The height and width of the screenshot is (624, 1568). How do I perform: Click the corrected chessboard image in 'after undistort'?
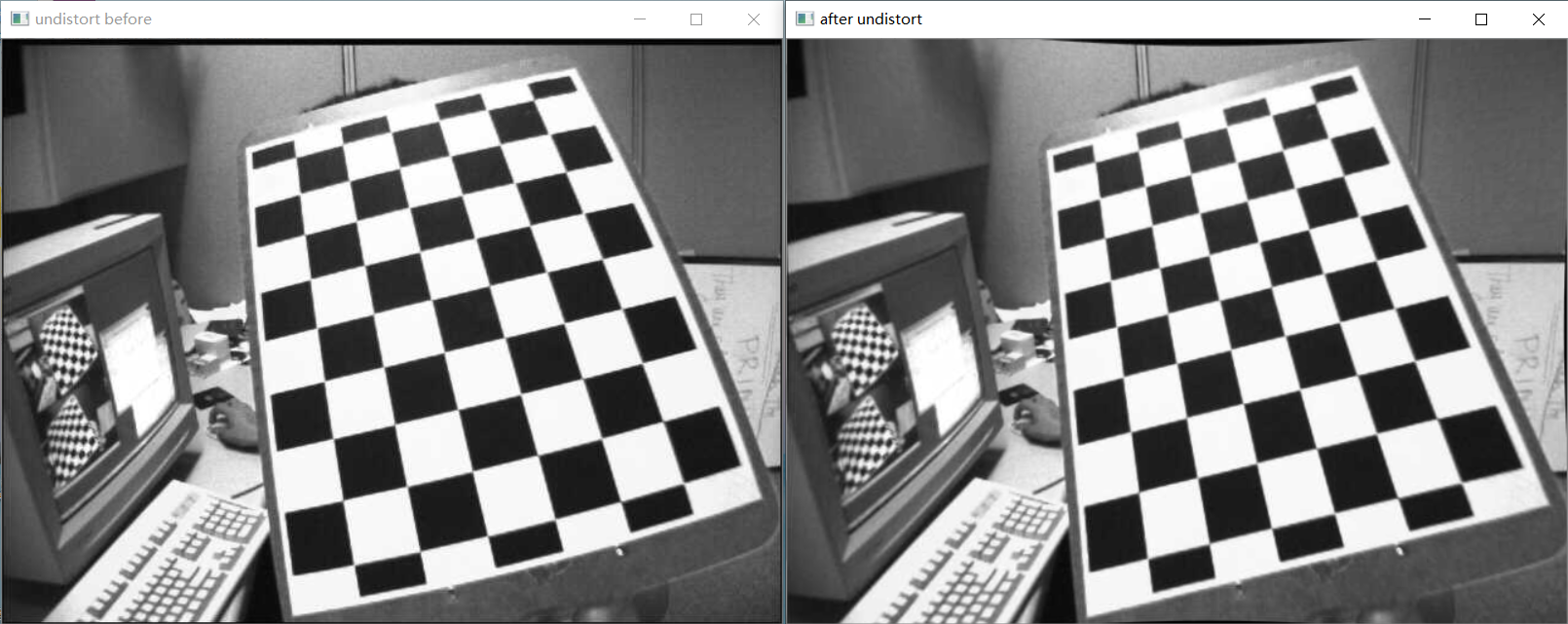[1176, 331]
